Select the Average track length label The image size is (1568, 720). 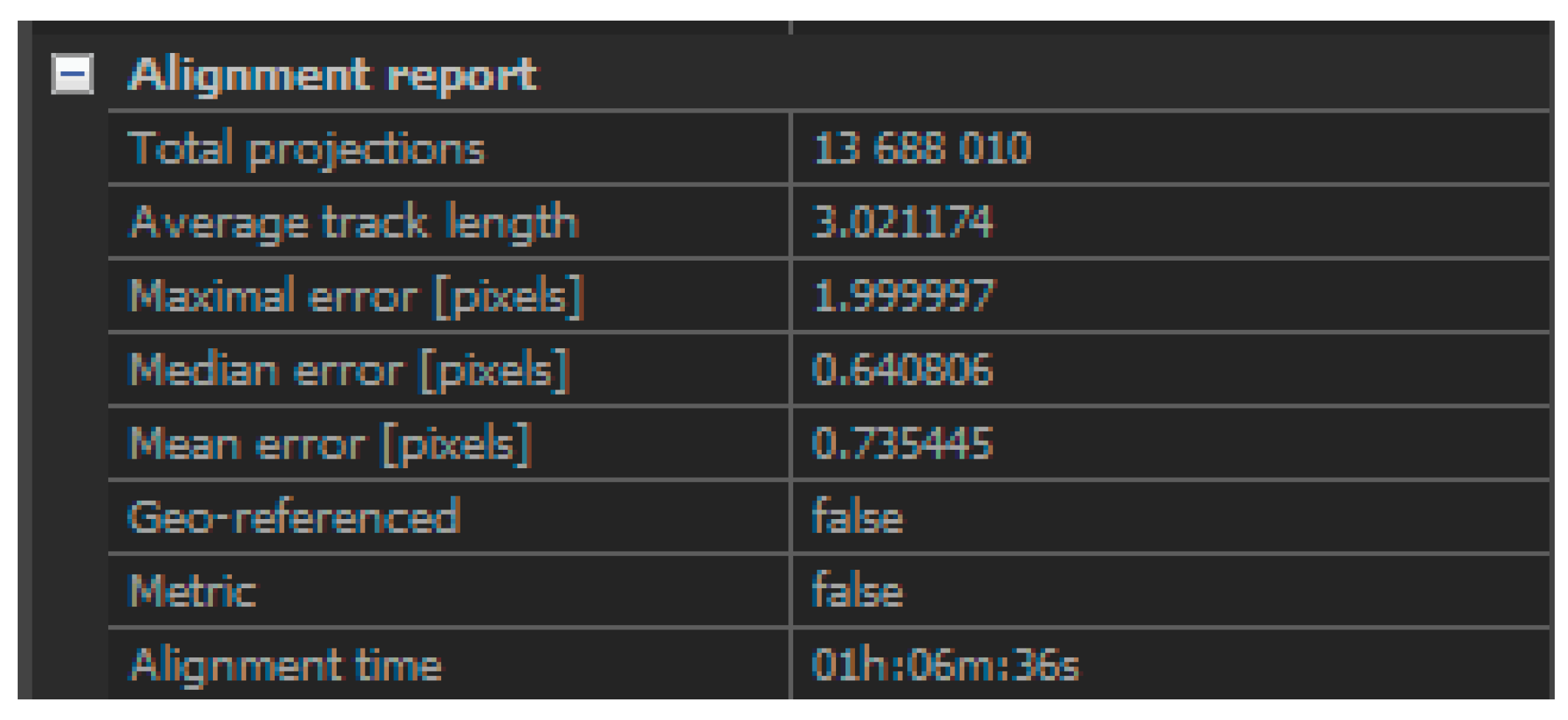coord(354,222)
